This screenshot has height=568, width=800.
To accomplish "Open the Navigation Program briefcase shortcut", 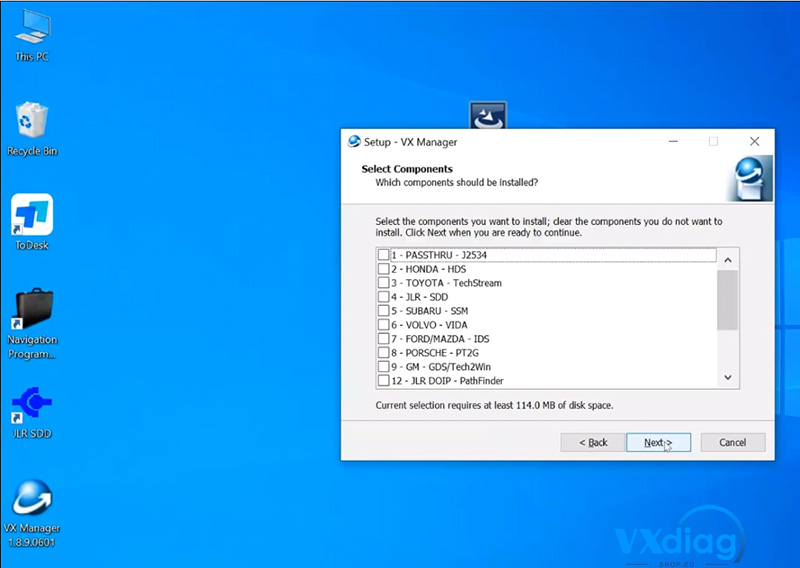I will tap(32, 324).
